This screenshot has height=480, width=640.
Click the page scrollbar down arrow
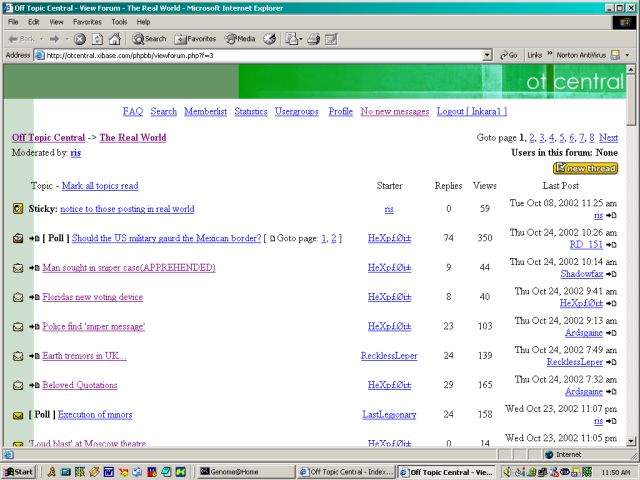click(x=631, y=441)
